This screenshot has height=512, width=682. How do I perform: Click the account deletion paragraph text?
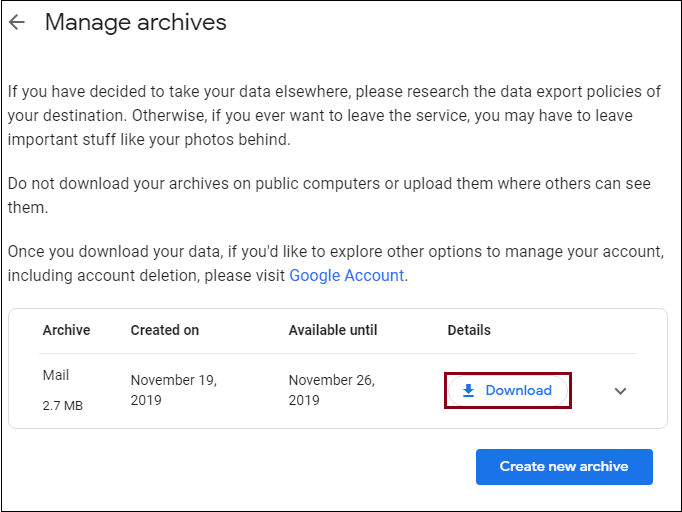tap(336, 264)
